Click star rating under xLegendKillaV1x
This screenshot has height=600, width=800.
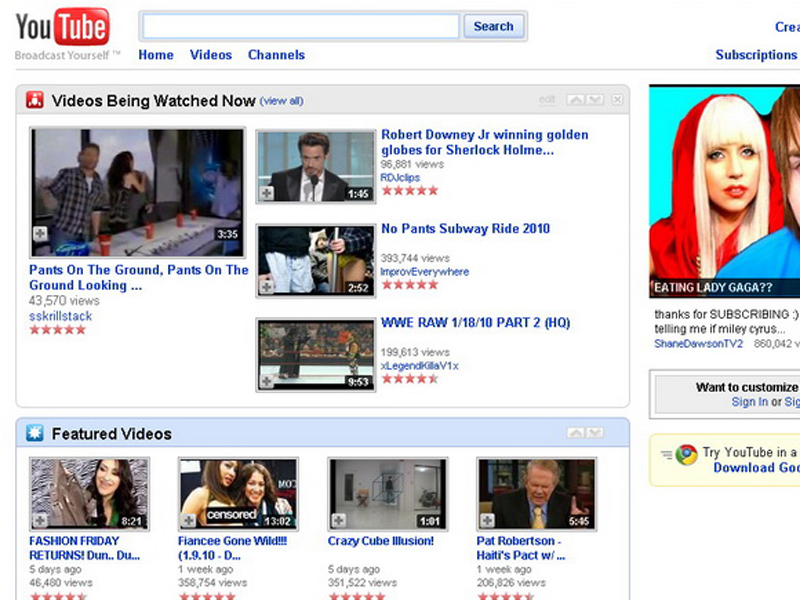(410, 379)
